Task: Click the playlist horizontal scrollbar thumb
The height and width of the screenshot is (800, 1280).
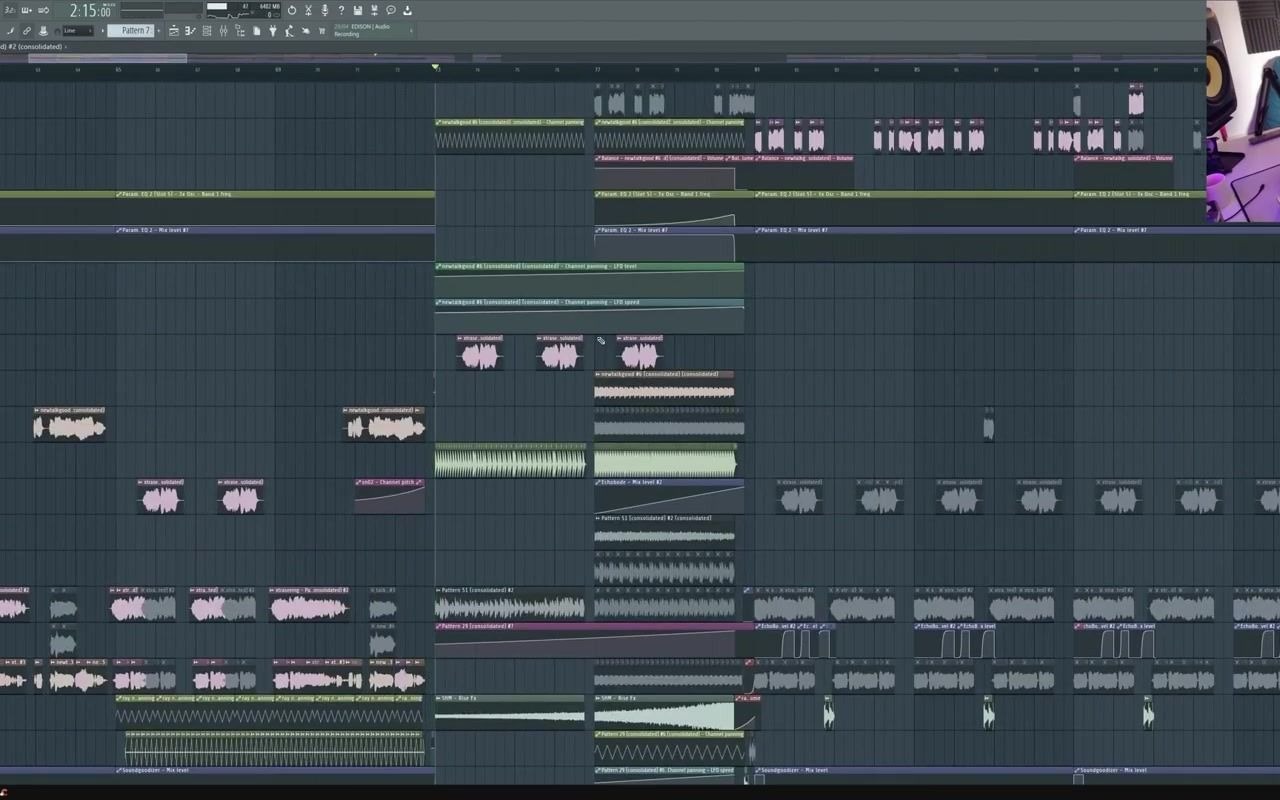Action: [107, 58]
